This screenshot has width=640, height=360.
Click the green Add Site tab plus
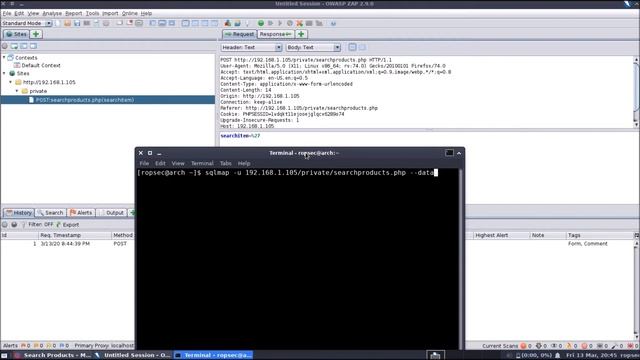click(x=36, y=34)
